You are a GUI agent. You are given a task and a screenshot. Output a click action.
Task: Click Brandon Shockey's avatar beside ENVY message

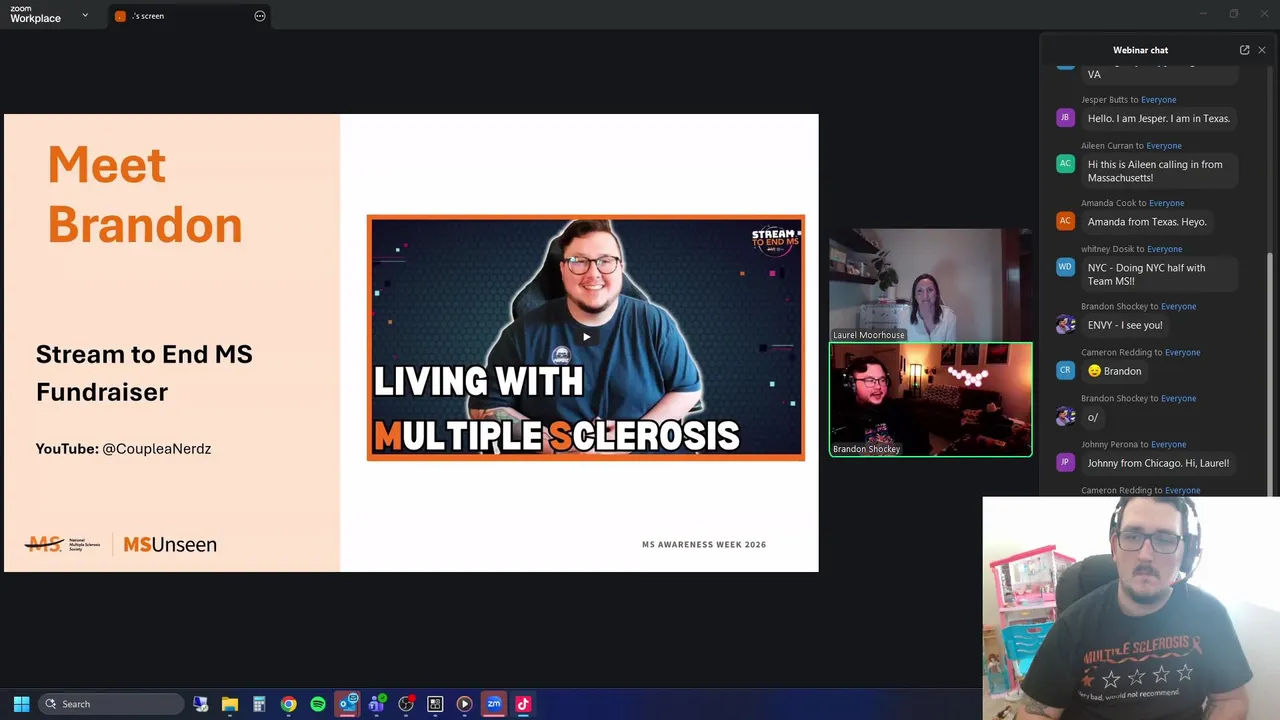1065,324
